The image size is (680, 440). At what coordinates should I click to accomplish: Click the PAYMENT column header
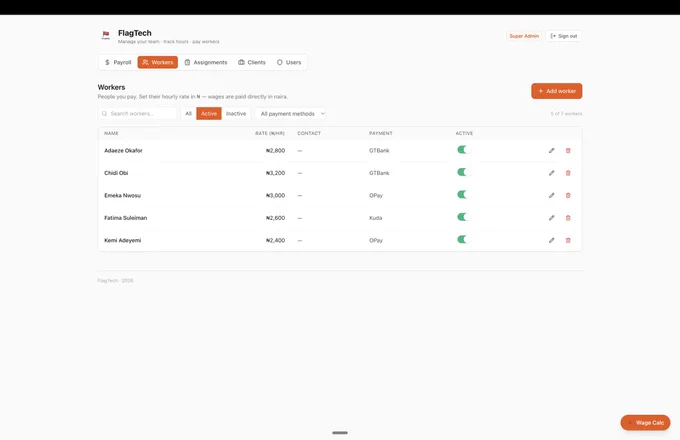pos(381,134)
